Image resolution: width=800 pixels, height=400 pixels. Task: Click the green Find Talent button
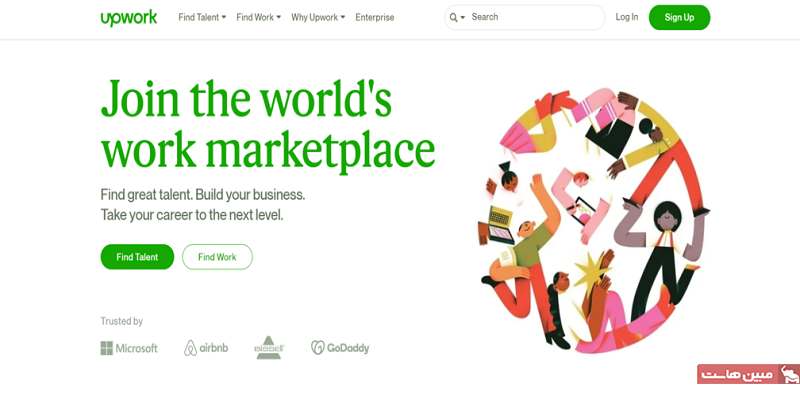137,257
